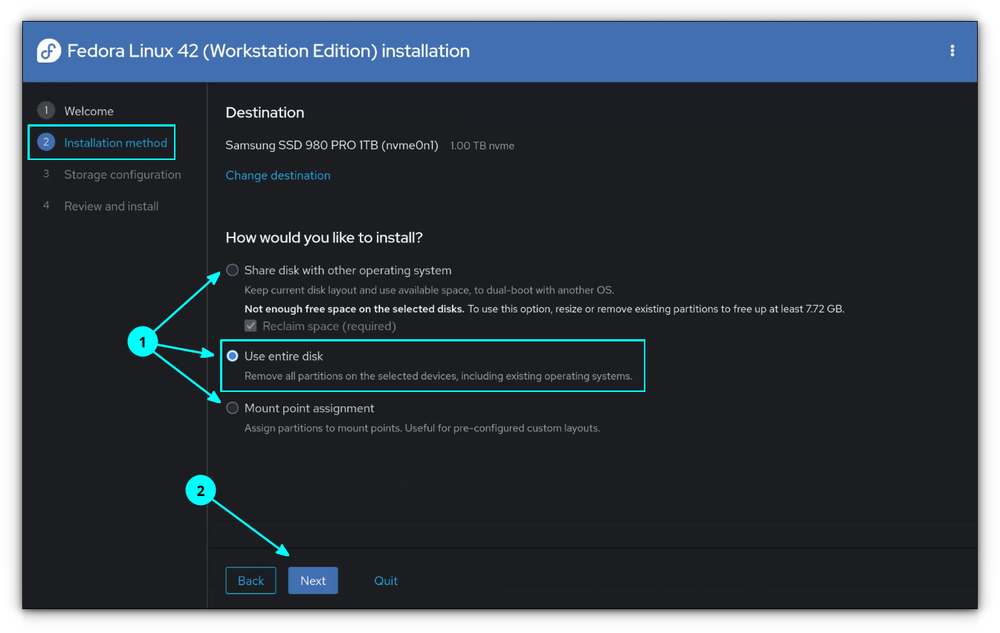This screenshot has height=633, width=1000.
Task: Click the Quit link
Action: pyautogui.click(x=386, y=580)
